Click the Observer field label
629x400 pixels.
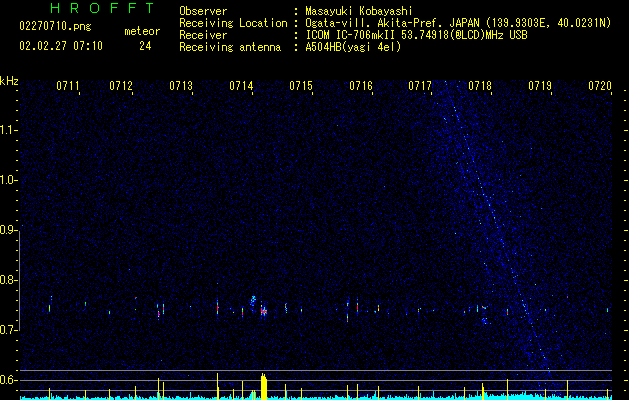pos(203,11)
